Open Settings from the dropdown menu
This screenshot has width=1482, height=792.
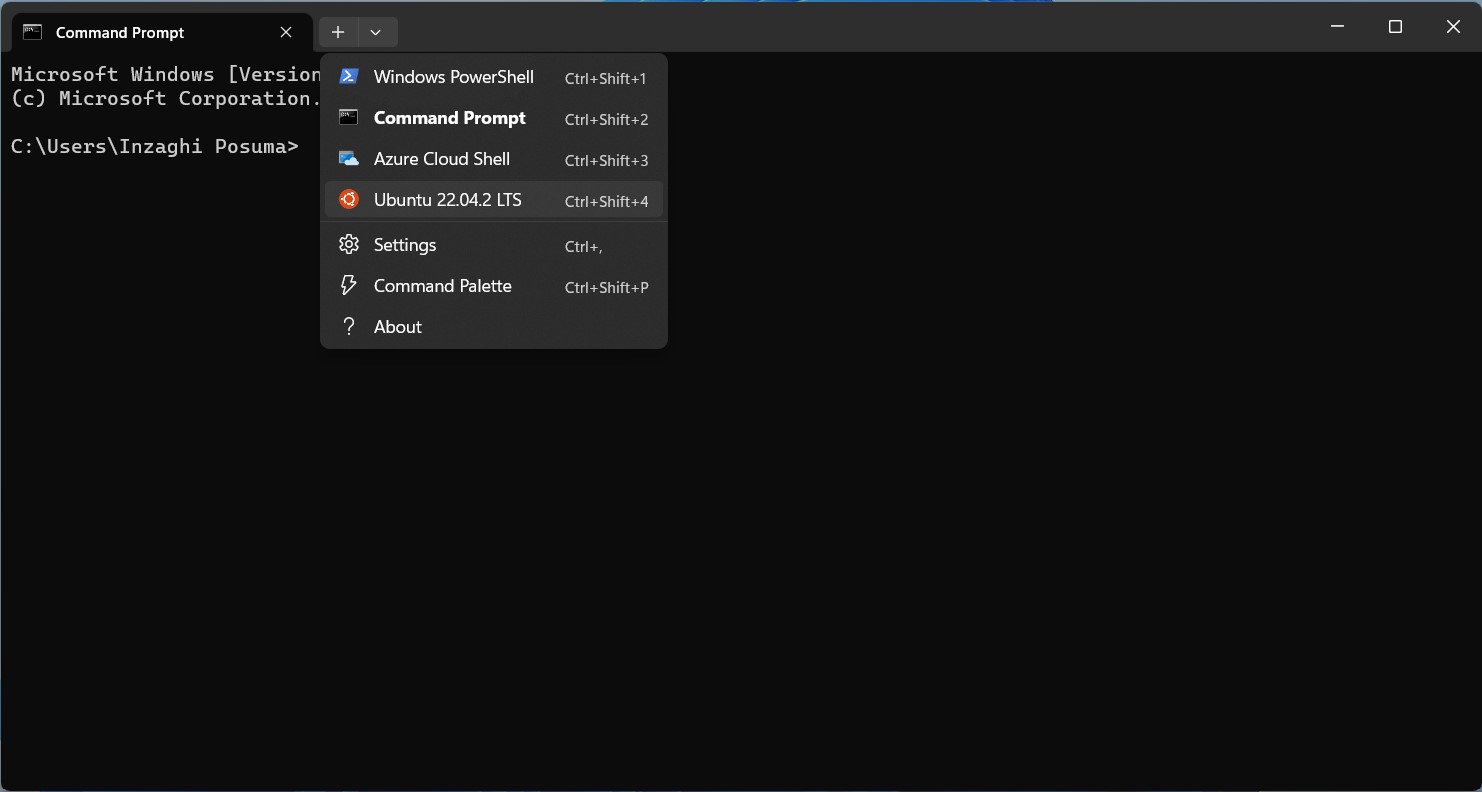[494, 245]
